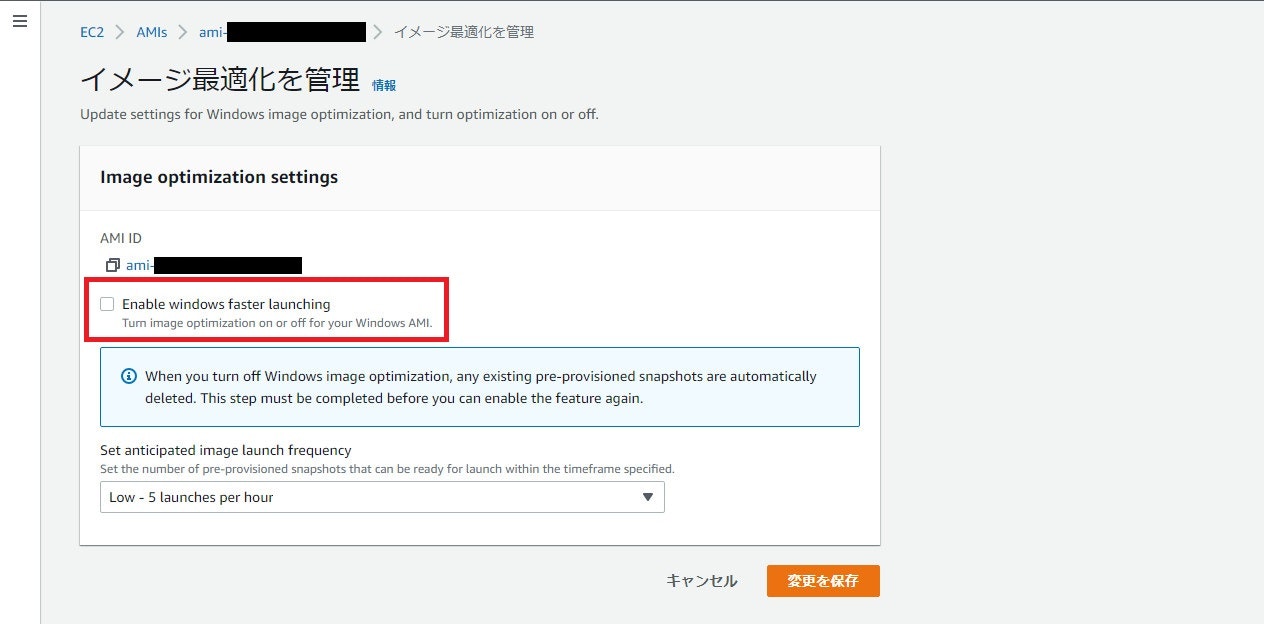Click the info icon in the notice box
Image resolution: width=1264 pixels, height=624 pixels.
click(129, 377)
